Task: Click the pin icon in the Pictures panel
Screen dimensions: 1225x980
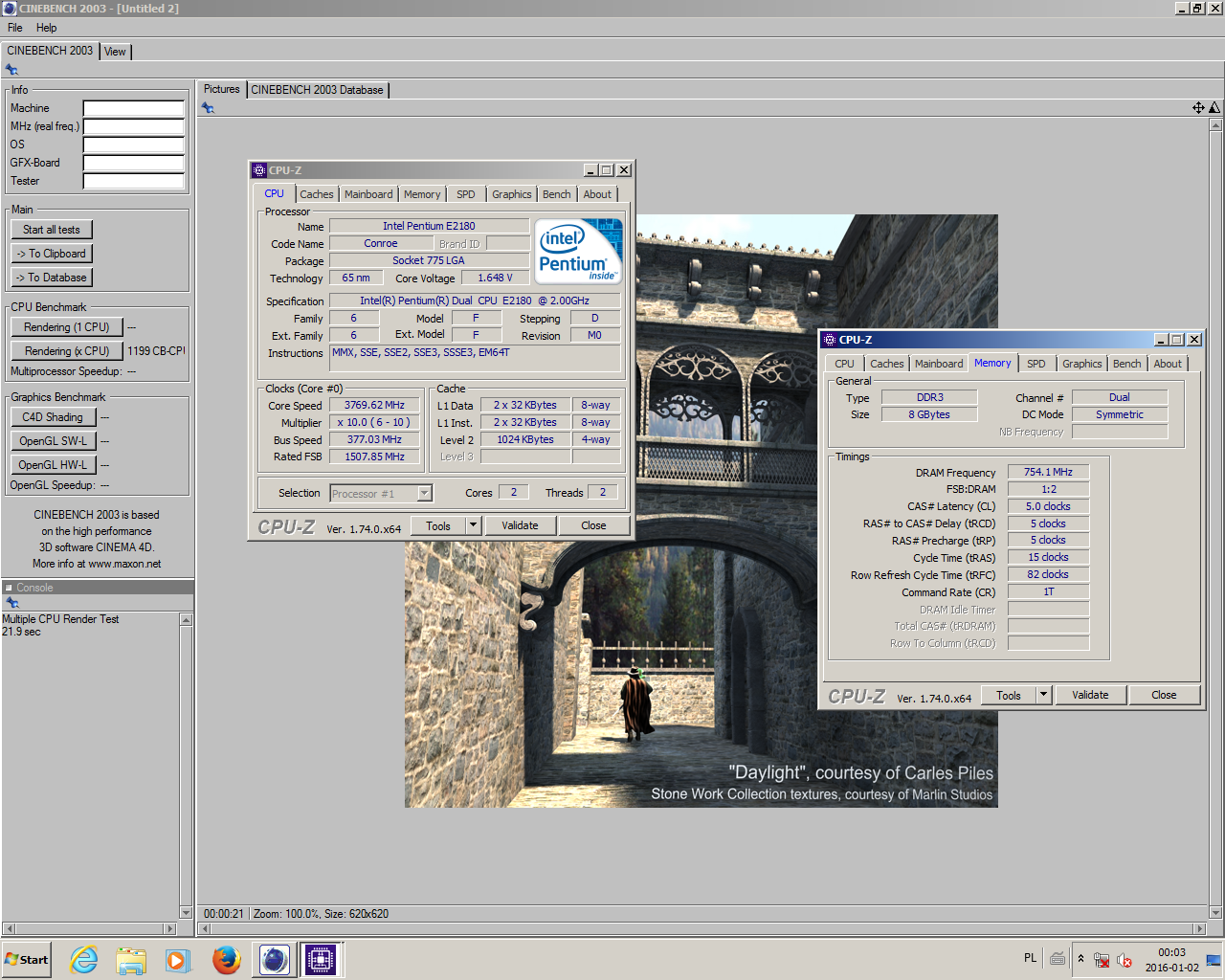Action: pyautogui.click(x=208, y=108)
